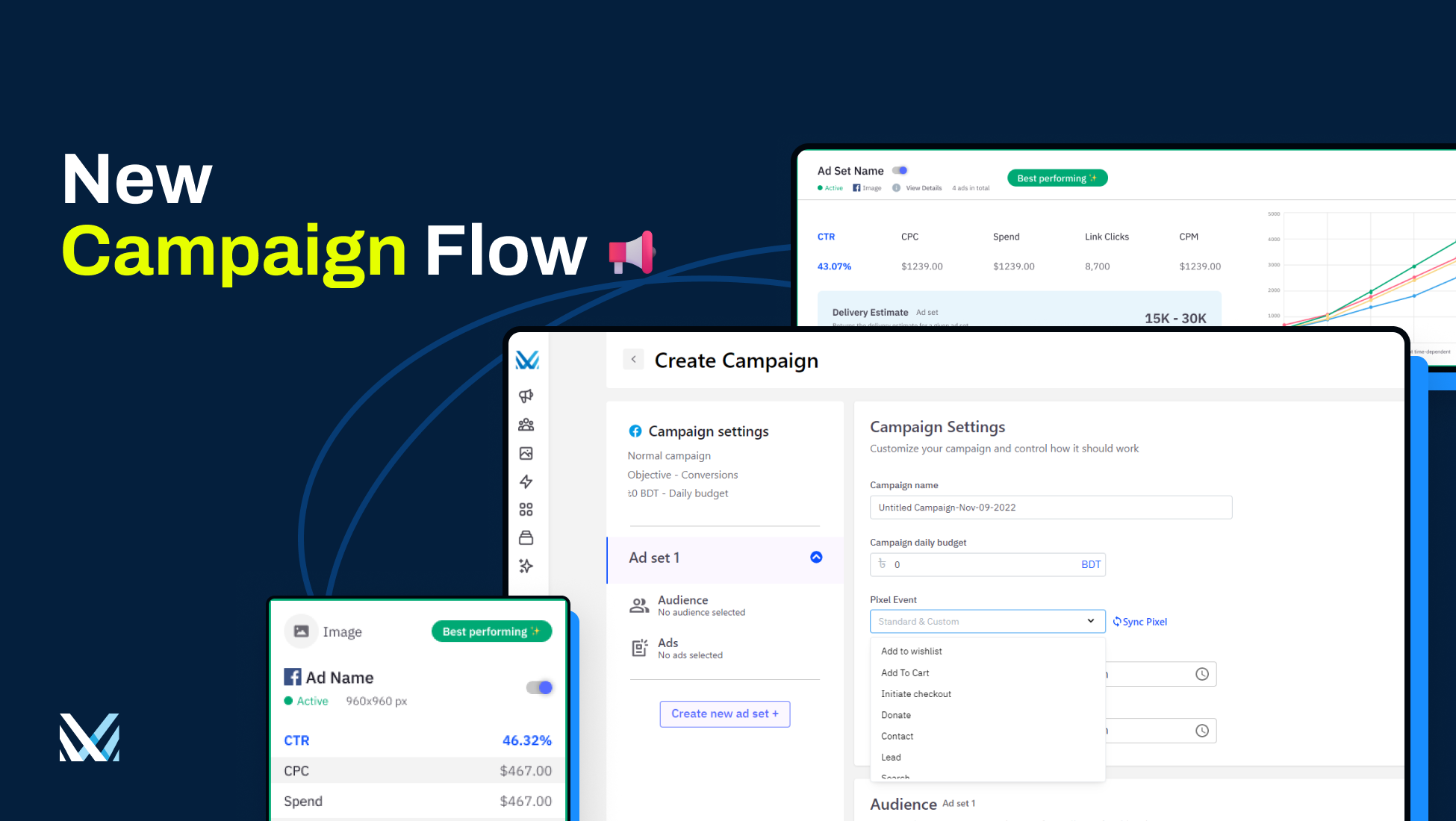
Task: Toggle the Ad Set Name switch
Action: [x=900, y=170]
